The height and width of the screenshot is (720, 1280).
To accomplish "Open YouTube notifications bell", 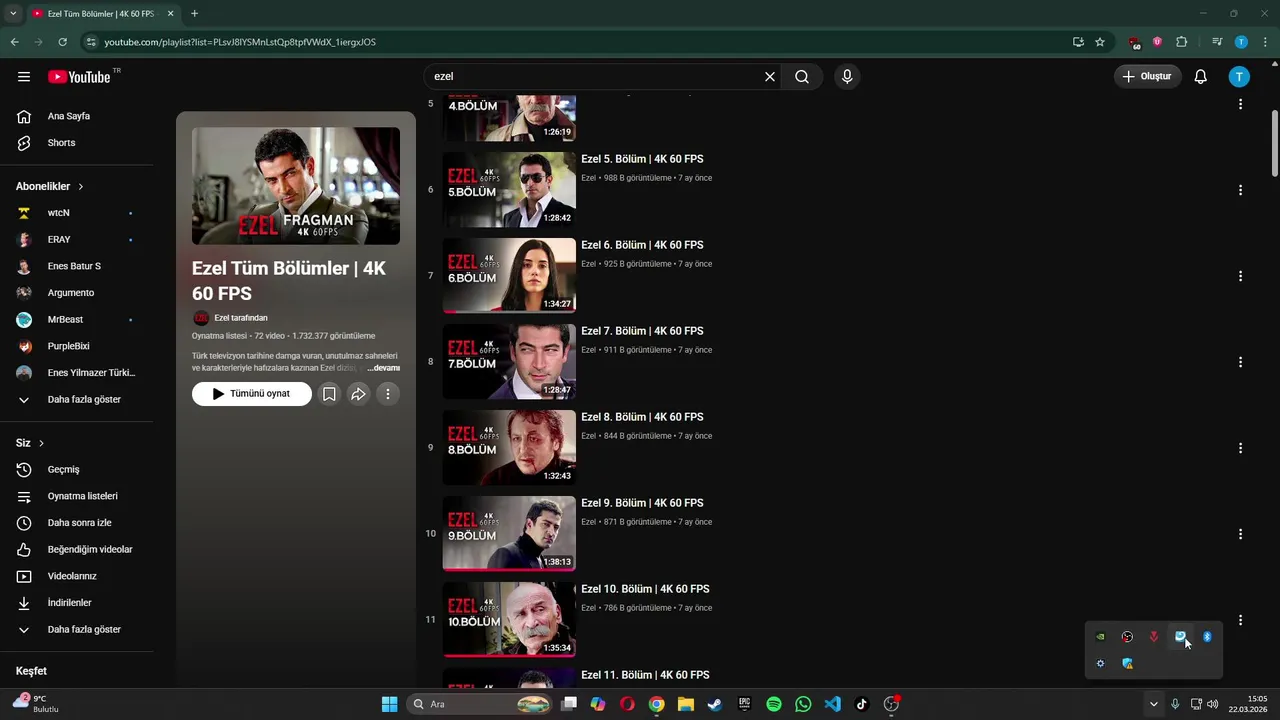I will [x=1201, y=77].
